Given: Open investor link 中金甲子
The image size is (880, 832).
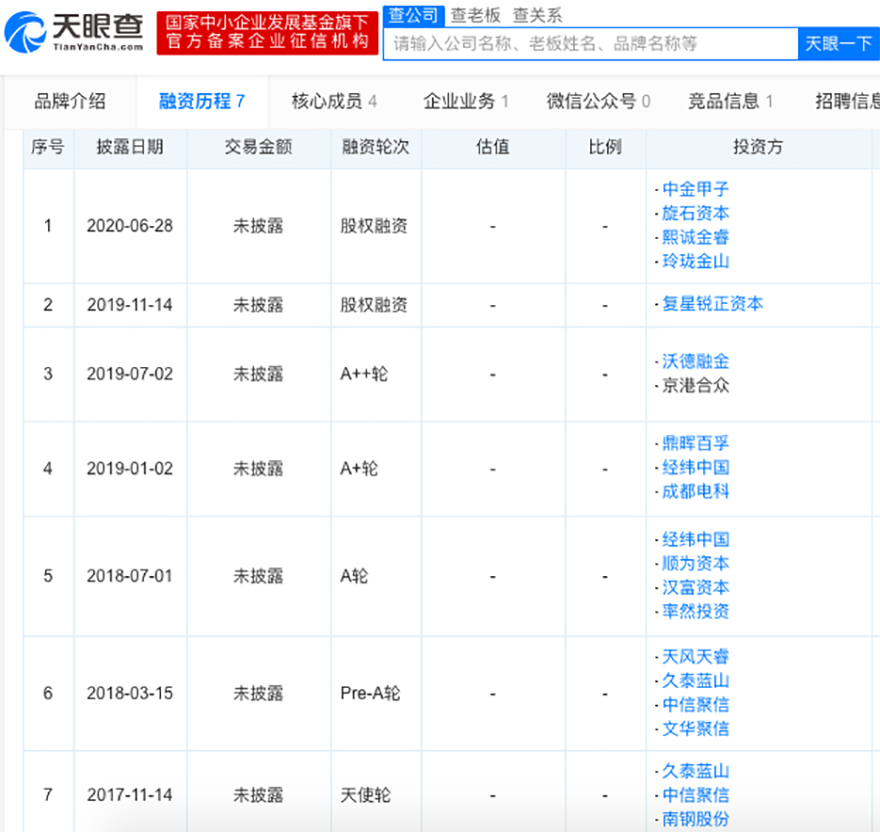Looking at the screenshot, I should click(x=695, y=189).
